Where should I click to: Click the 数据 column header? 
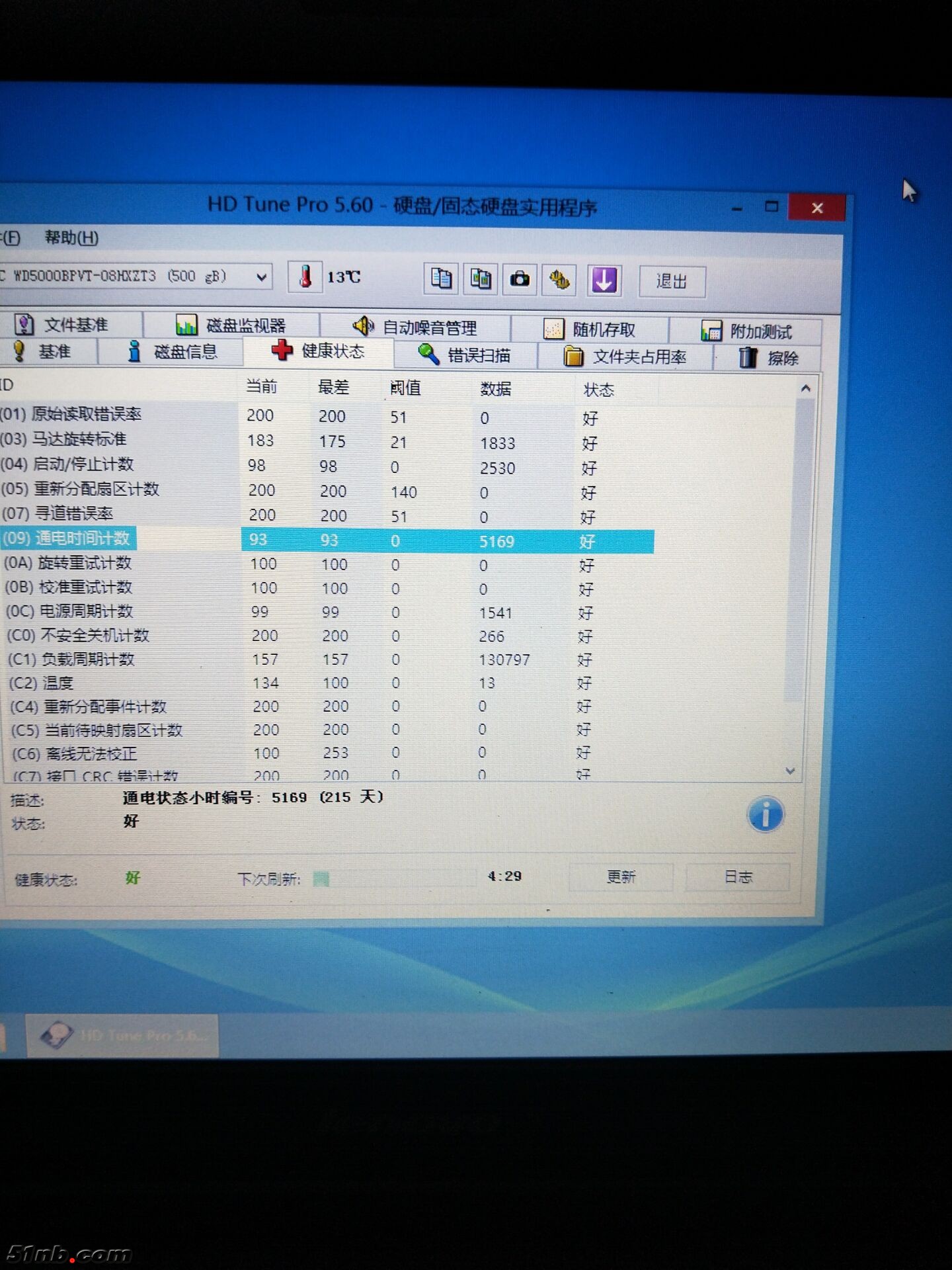pyautogui.click(x=496, y=388)
